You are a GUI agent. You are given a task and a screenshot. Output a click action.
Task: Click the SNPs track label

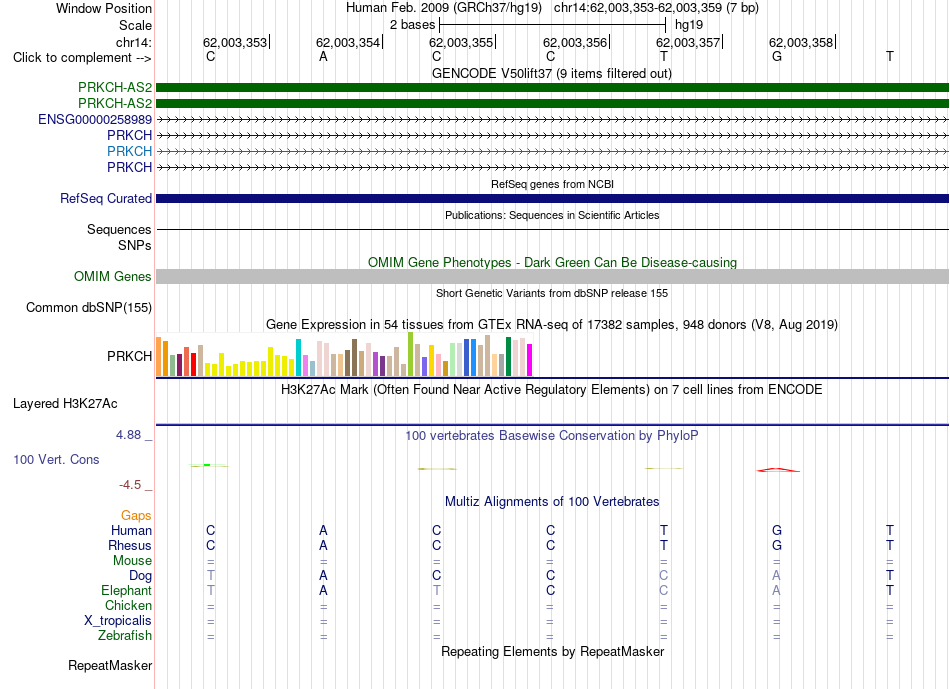pos(135,245)
